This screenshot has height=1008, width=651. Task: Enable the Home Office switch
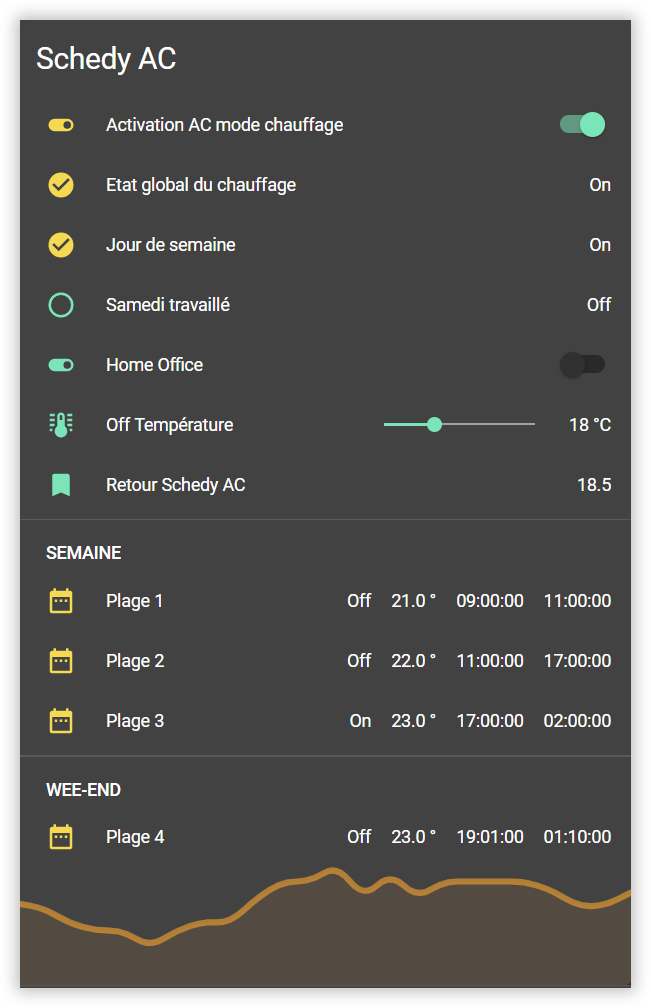582,365
